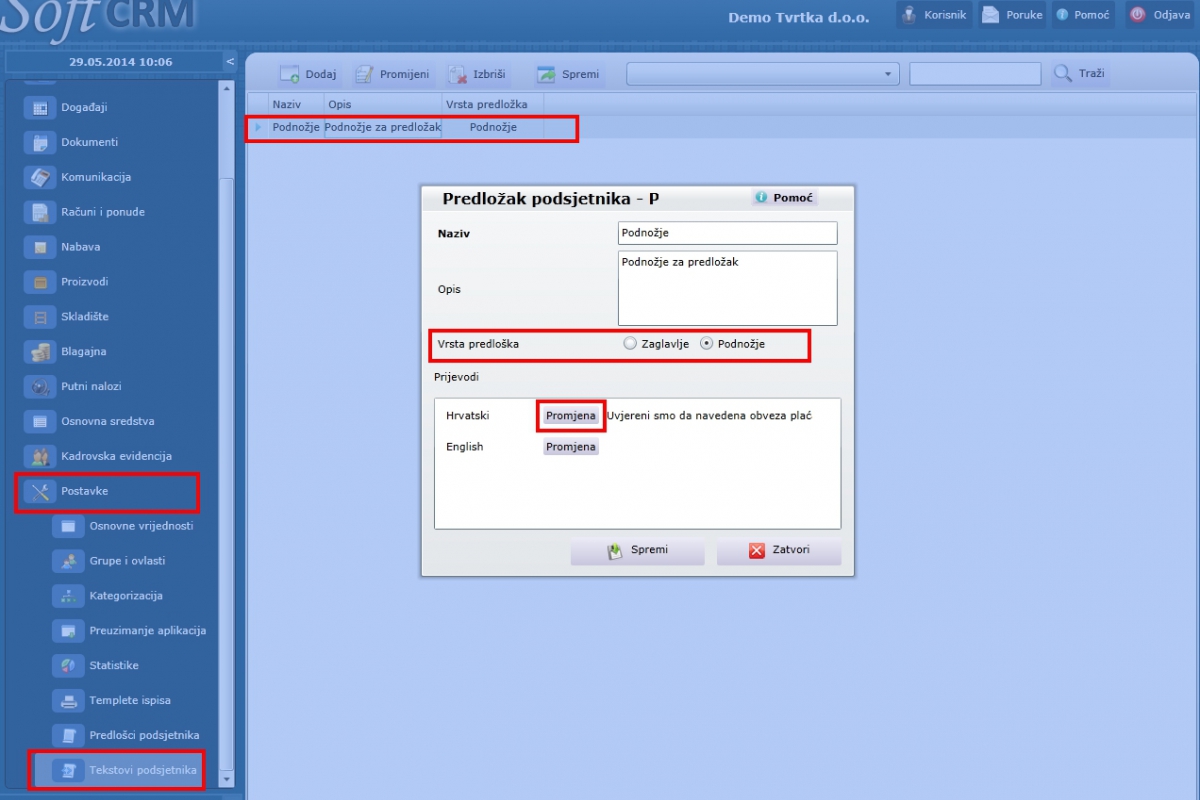
Task: Click the Naziv input field
Action: click(x=728, y=232)
